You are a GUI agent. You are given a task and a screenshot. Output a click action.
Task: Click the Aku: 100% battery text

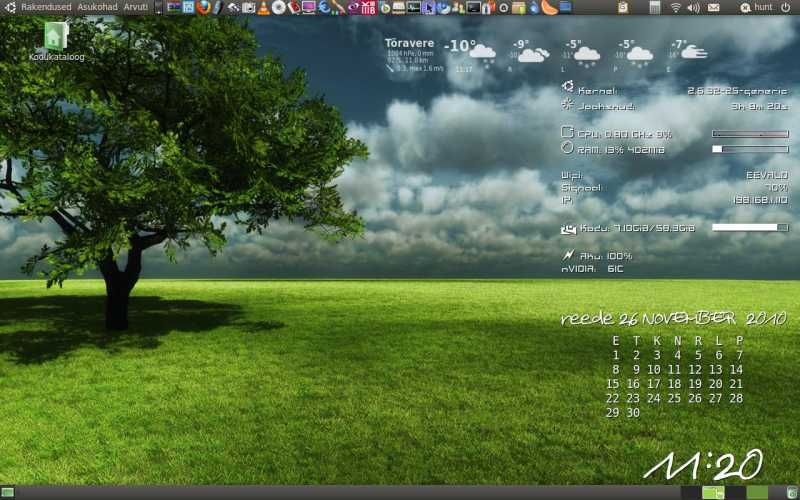[606, 256]
